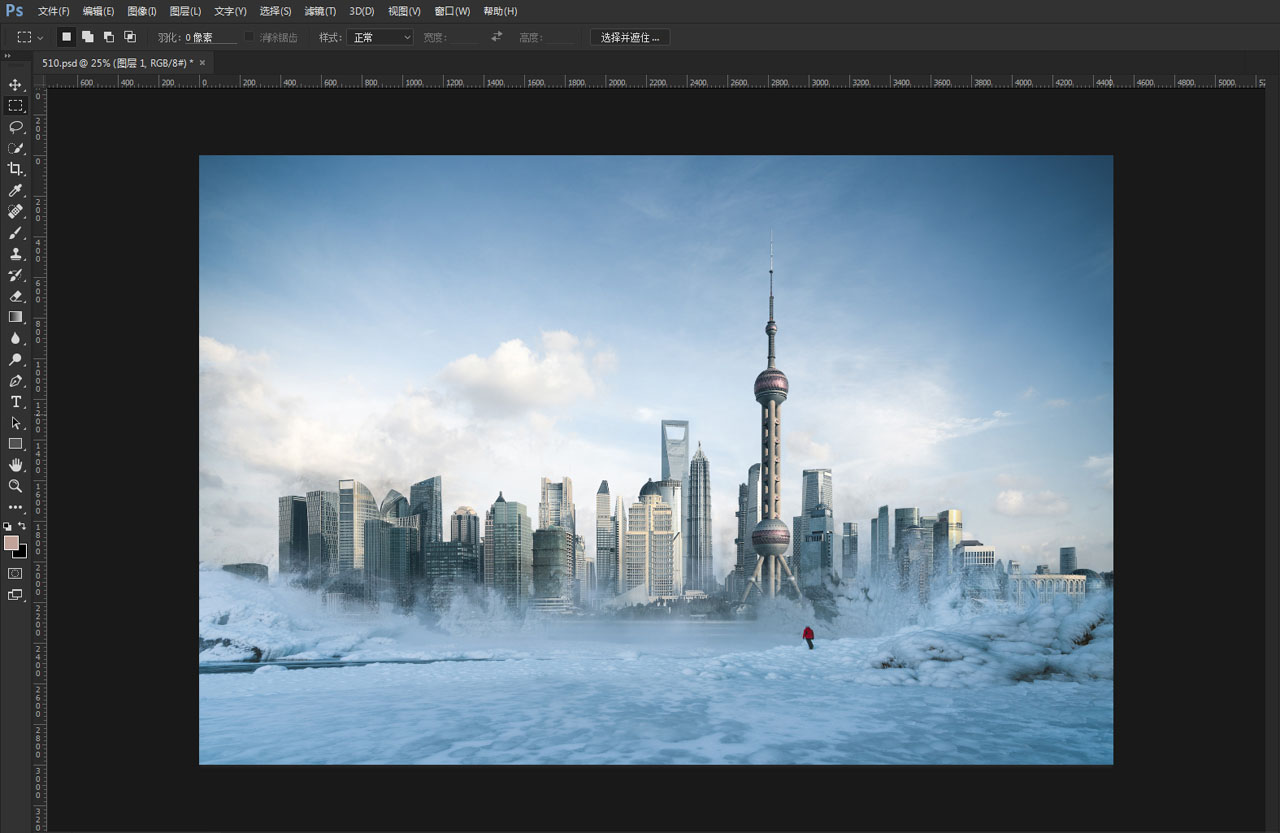The height and width of the screenshot is (833, 1280).
Task: Select the Eraser tool
Action: (x=15, y=296)
